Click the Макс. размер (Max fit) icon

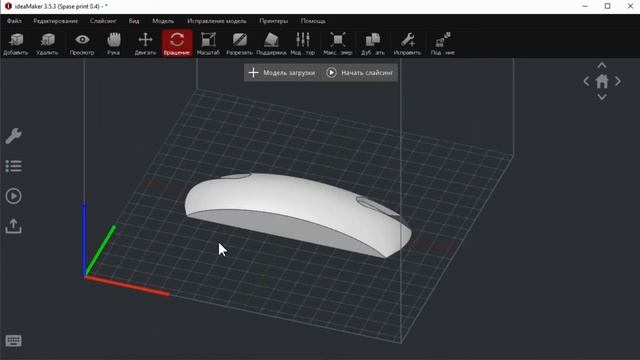pos(338,43)
